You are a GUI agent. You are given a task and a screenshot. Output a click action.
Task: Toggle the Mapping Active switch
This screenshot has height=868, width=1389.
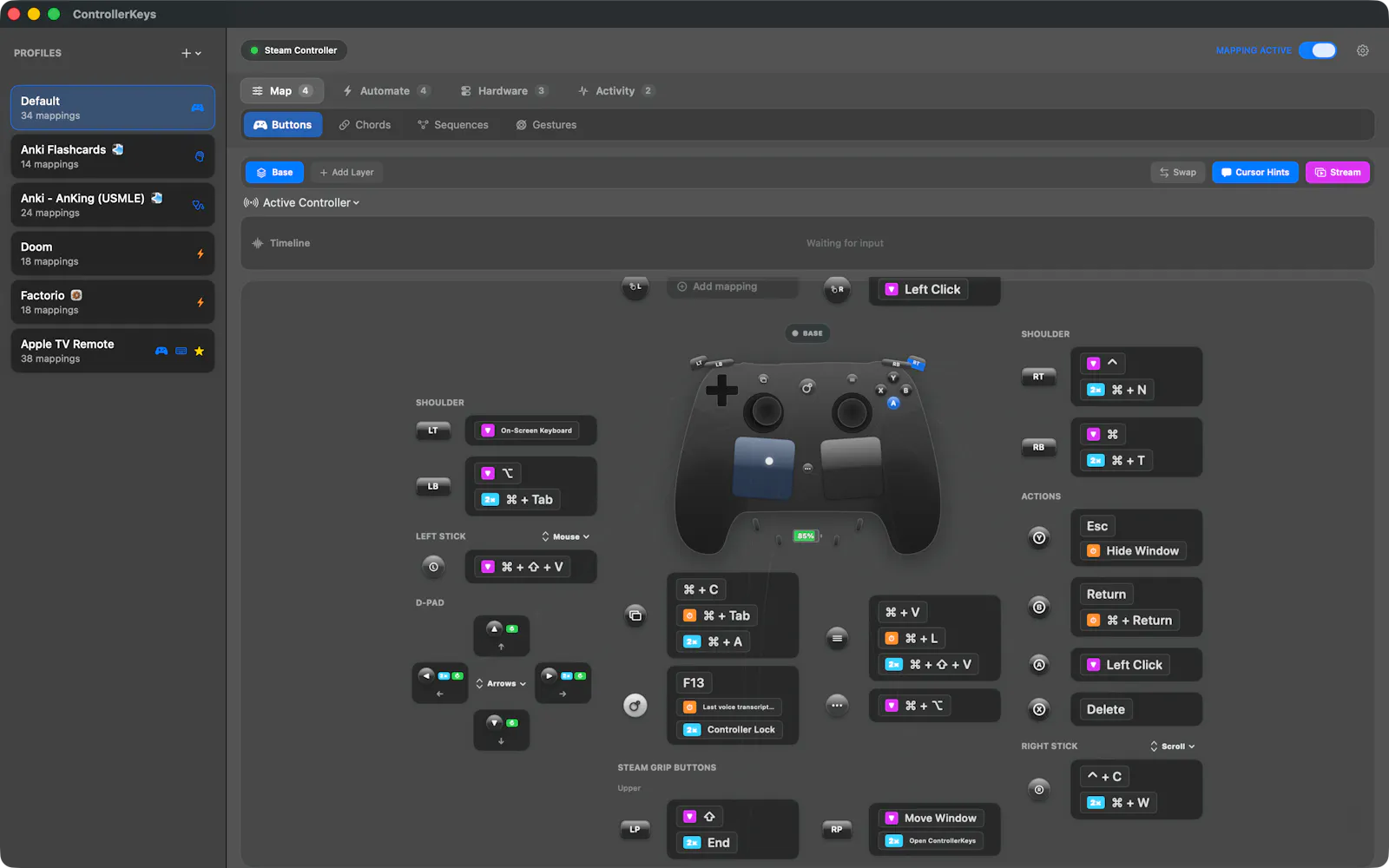coord(1318,50)
